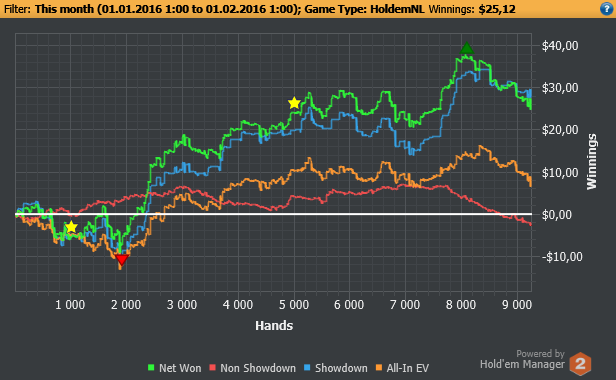Click the red Non Showdown legend swatch
Image resolution: width=616 pixels, height=380 pixels.
tap(213, 368)
